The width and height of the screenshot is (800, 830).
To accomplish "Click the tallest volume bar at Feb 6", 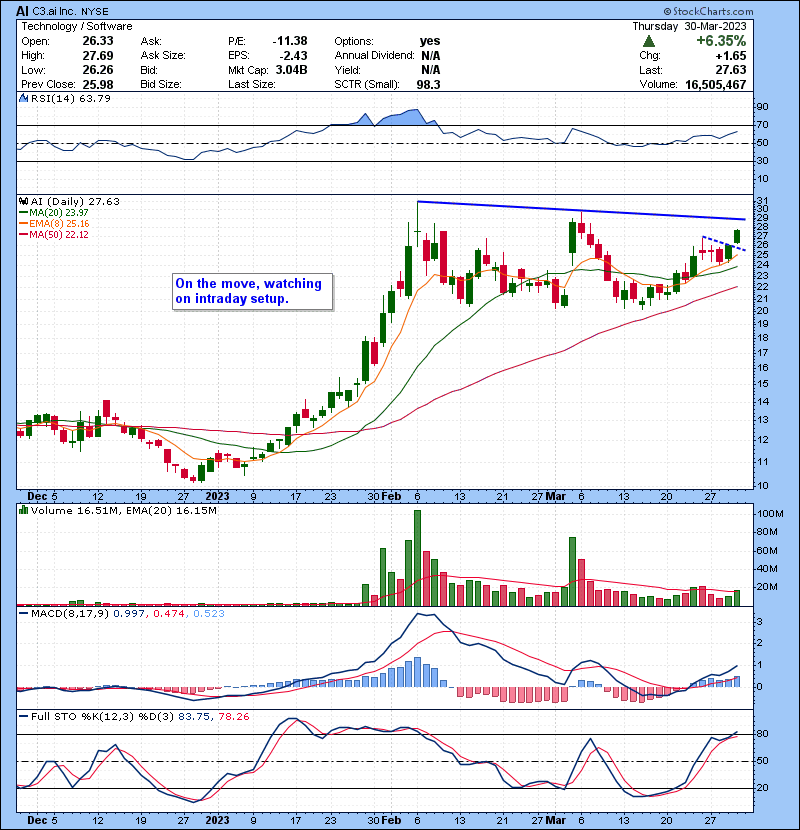I will [x=417, y=558].
